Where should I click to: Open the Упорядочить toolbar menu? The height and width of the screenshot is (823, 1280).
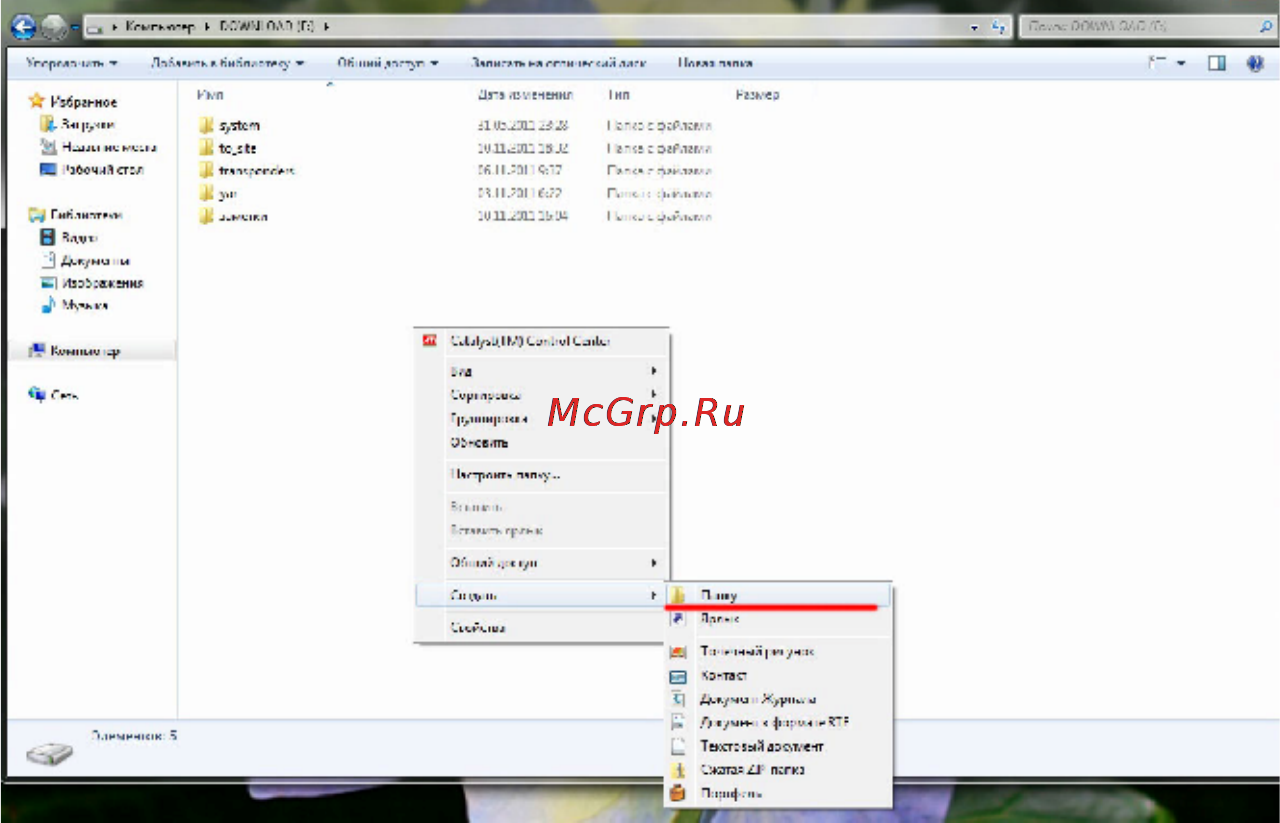[71, 63]
